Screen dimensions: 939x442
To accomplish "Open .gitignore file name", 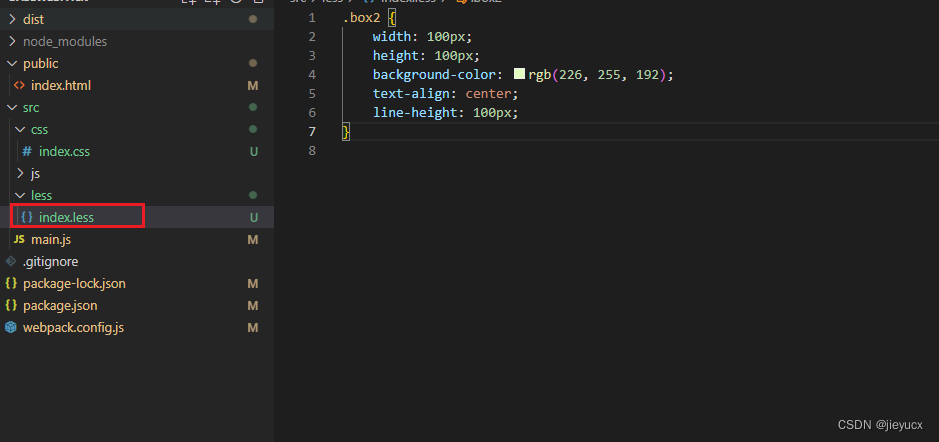I will point(51,262).
